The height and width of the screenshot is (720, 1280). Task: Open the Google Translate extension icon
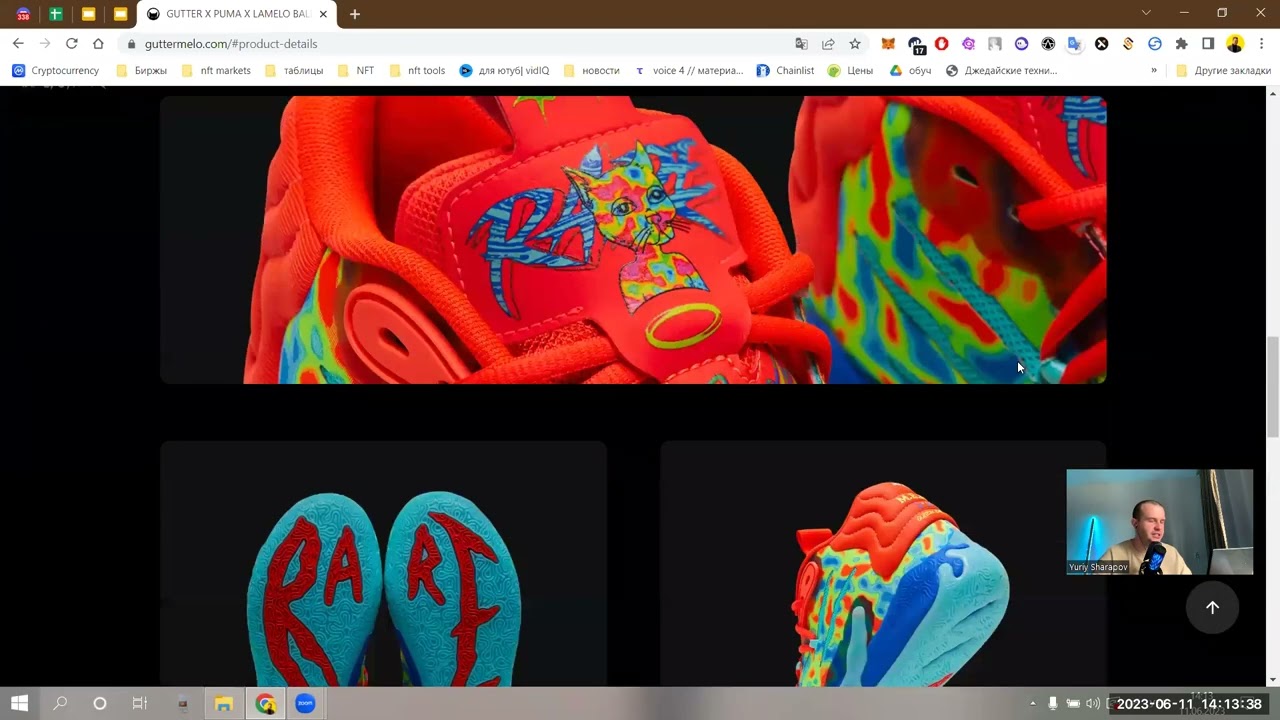[1074, 44]
